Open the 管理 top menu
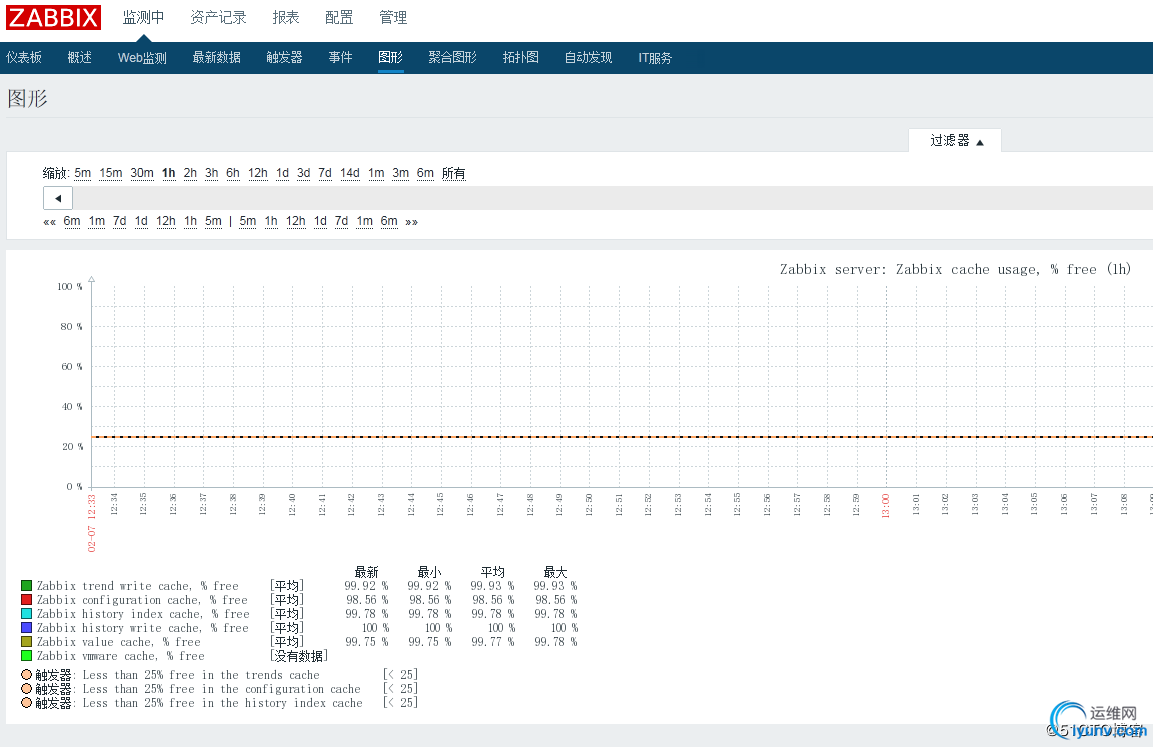Image resolution: width=1153 pixels, height=747 pixels. 393,18
